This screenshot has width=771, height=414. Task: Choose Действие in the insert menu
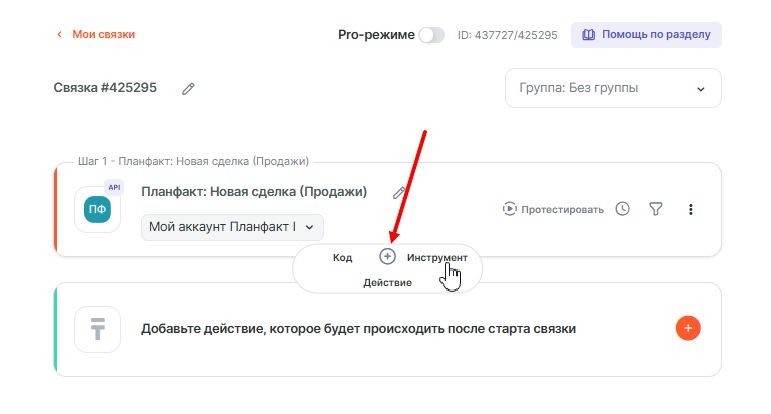point(387,283)
